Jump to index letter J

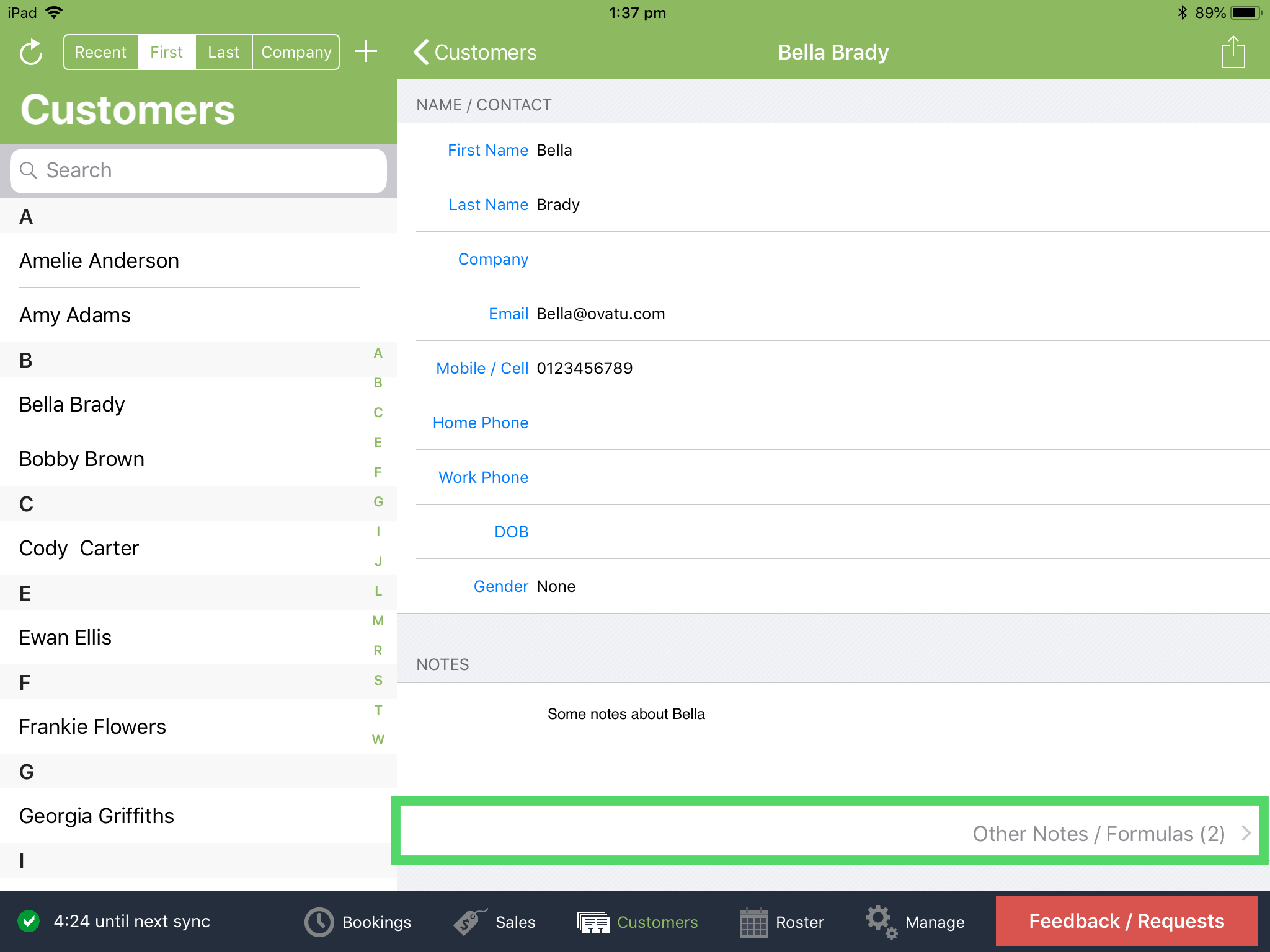378,562
